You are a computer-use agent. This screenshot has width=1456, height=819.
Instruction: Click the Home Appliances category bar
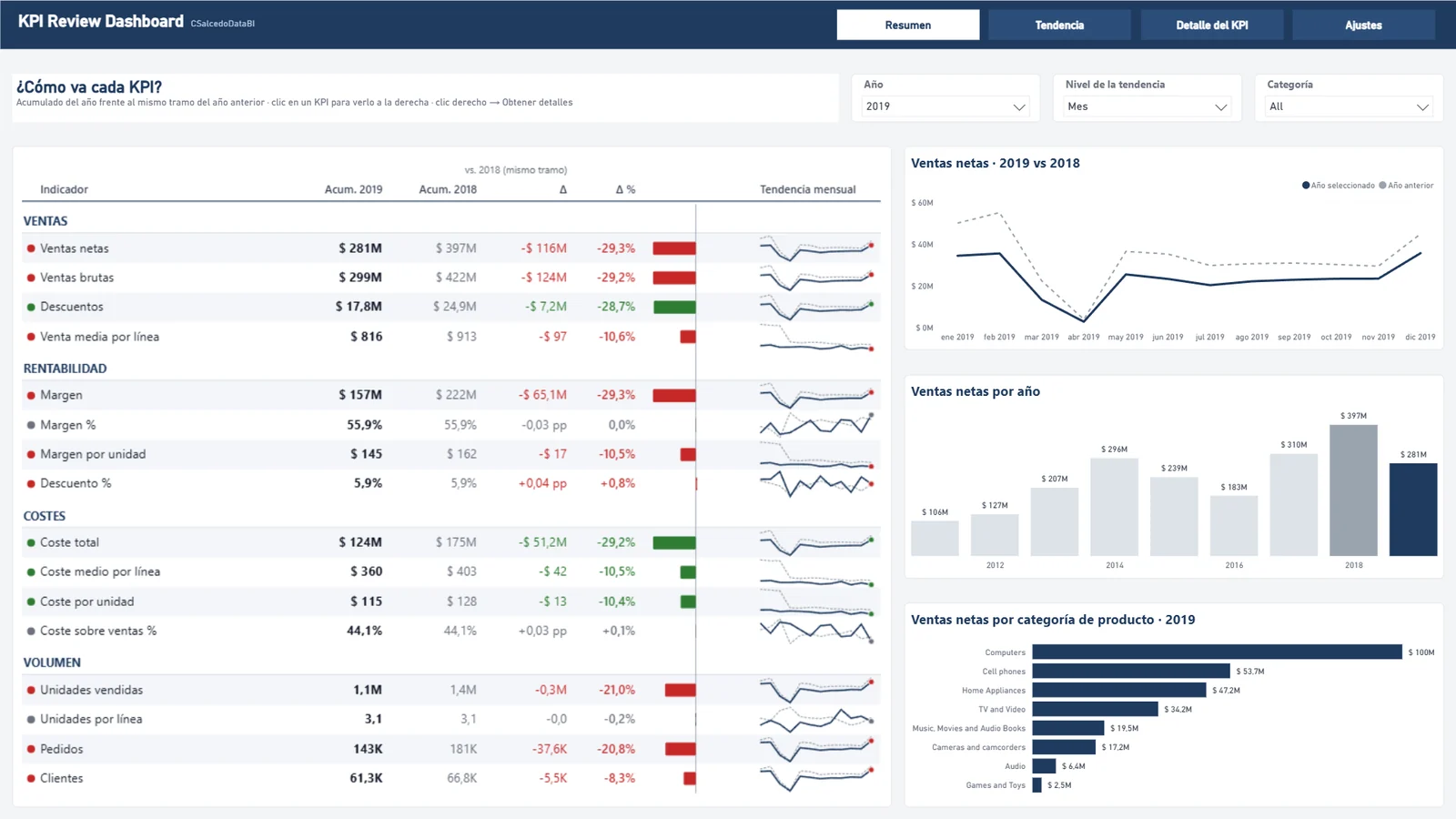pyautogui.click(x=1119, y=690)
